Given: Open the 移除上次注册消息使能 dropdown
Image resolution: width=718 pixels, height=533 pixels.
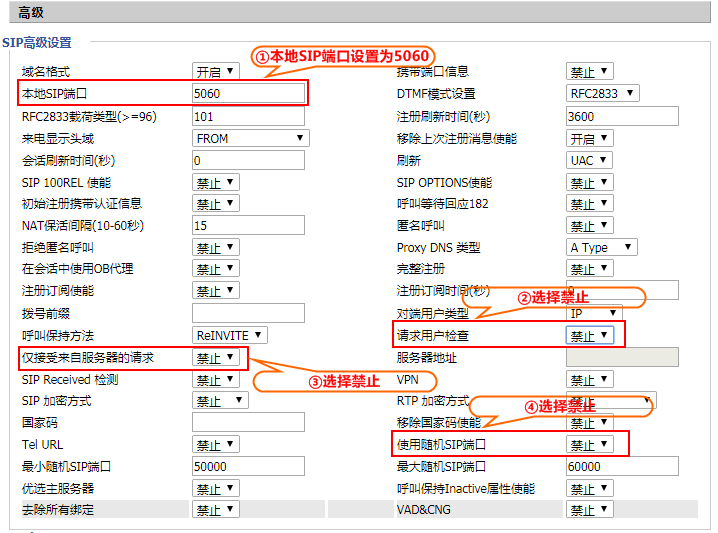Looking at the screenshot, I should pyautogui.click(x=589, y=139).
